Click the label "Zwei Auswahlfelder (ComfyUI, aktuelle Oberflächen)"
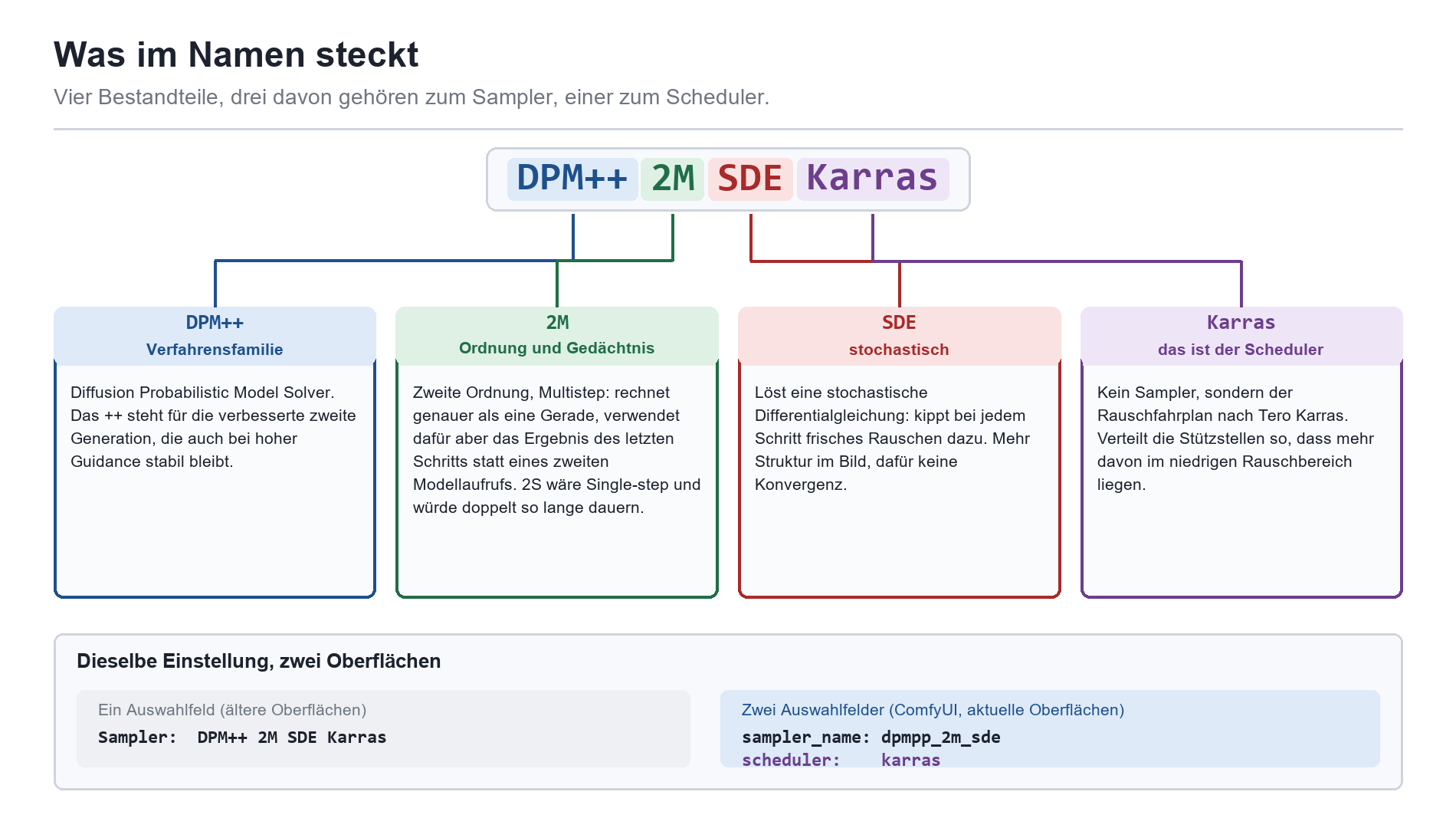Viewport: 1456px width, 828px height. [x=933, y=710]
